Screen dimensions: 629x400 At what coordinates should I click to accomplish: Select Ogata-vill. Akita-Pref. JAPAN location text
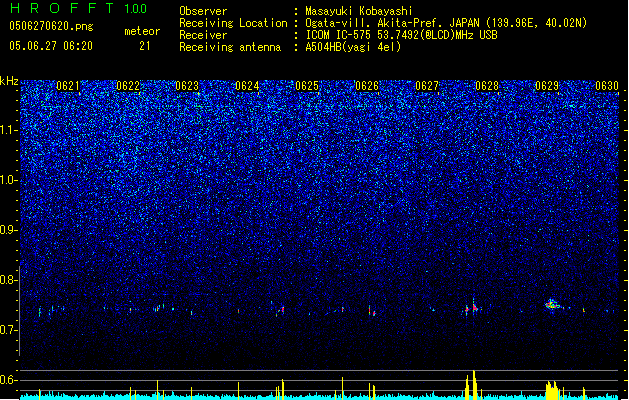(446, 23)
